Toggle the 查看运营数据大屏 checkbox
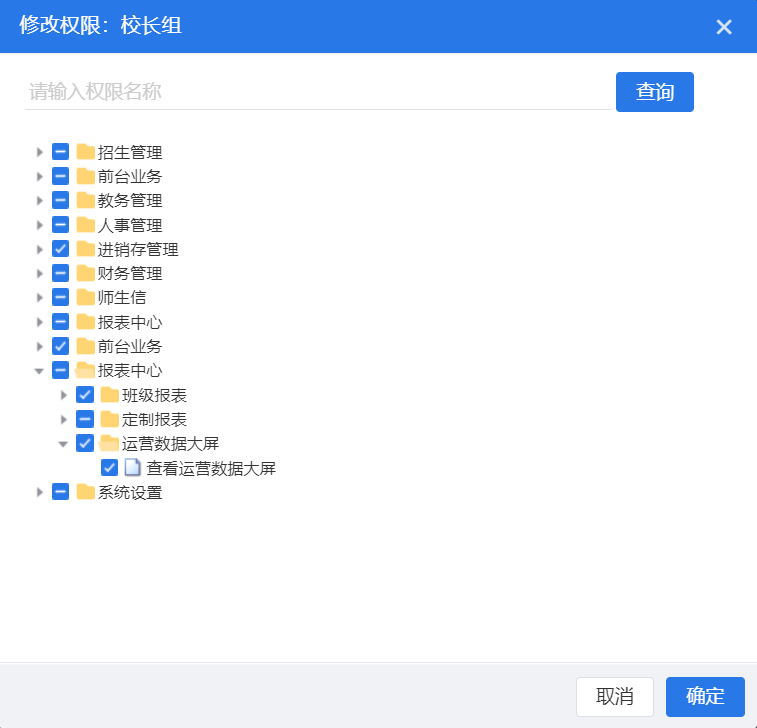Screen dimensions: 757x728 coord(110,467)
